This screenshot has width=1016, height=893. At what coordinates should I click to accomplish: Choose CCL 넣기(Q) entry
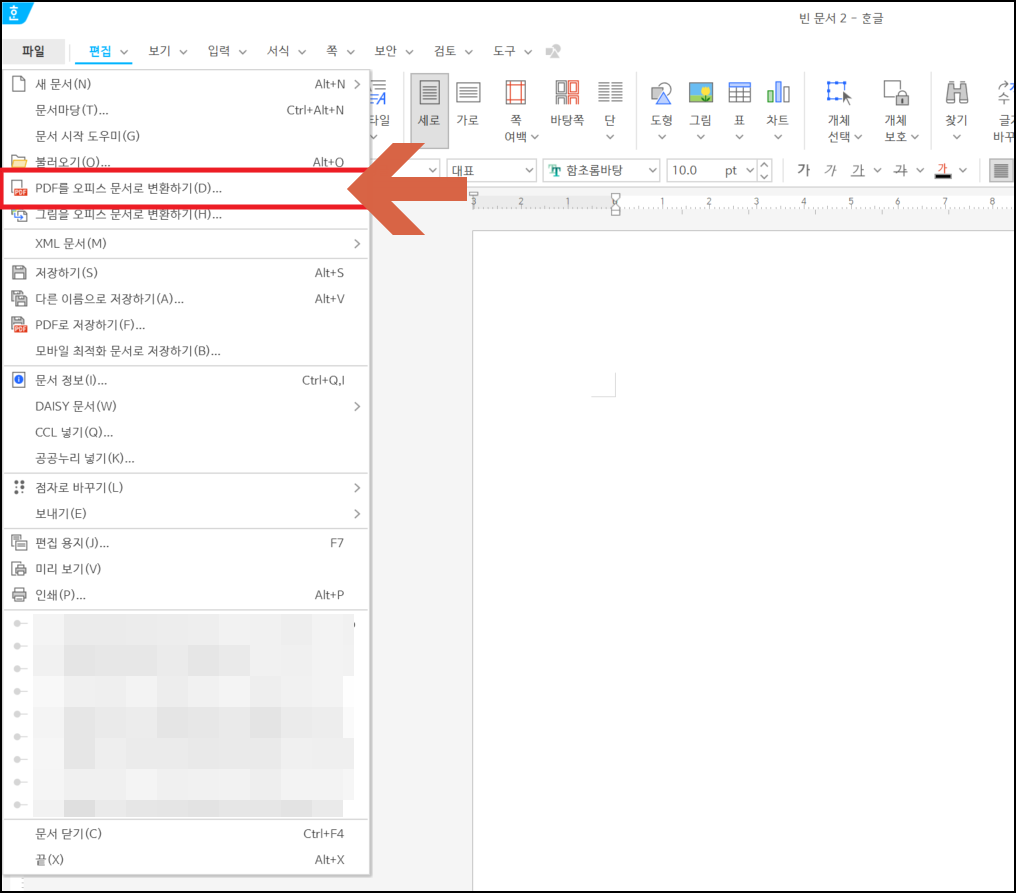(x=186, y=432)
